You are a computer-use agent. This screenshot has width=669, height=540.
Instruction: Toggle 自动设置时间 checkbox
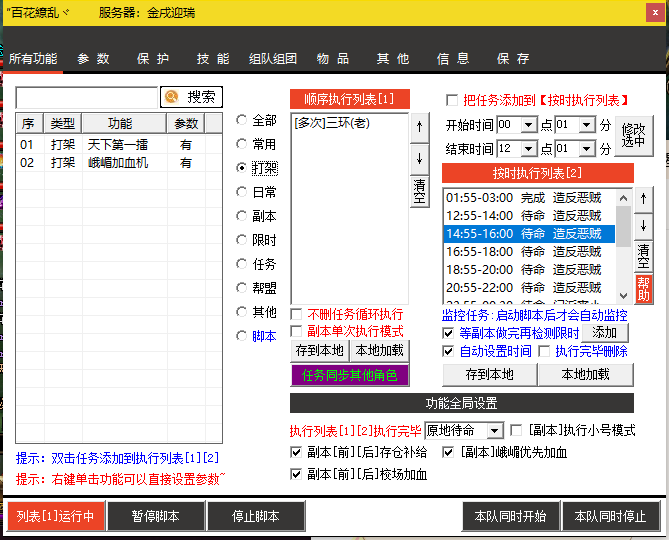448,351
